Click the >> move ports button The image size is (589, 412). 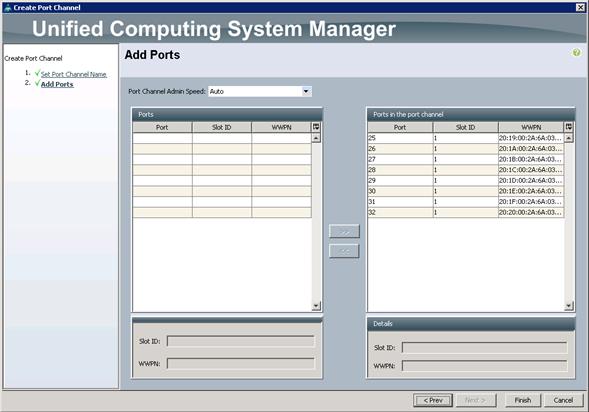tap(344, 231)
